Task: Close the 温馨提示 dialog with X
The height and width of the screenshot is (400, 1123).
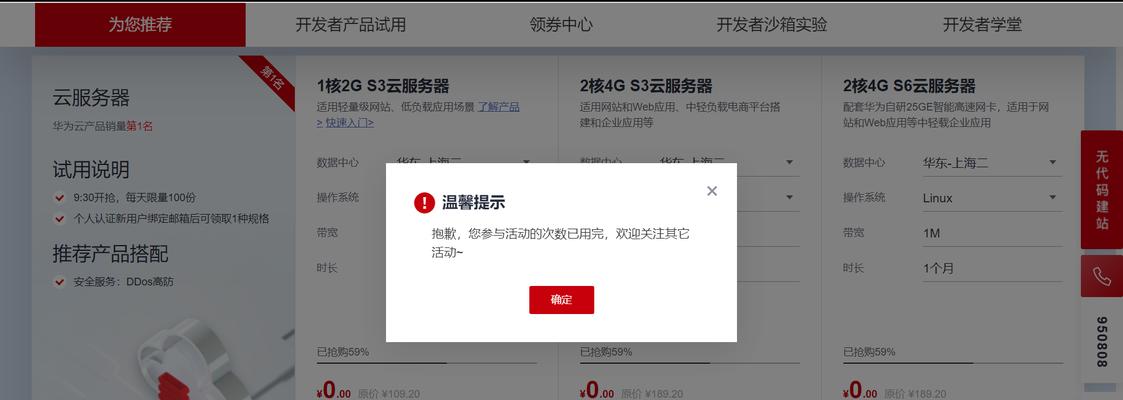Action: (711, 191)
